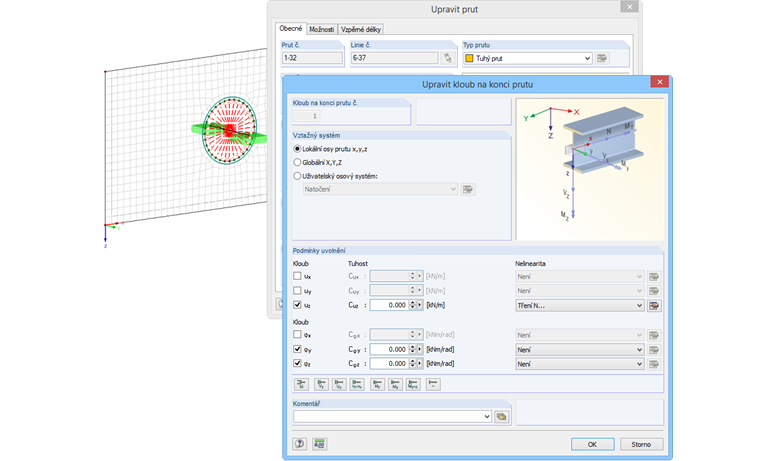This screenshot has height=461, width=760.
Task: Click pick-line icon next to Linie č.
Action: tap(447, 58)
